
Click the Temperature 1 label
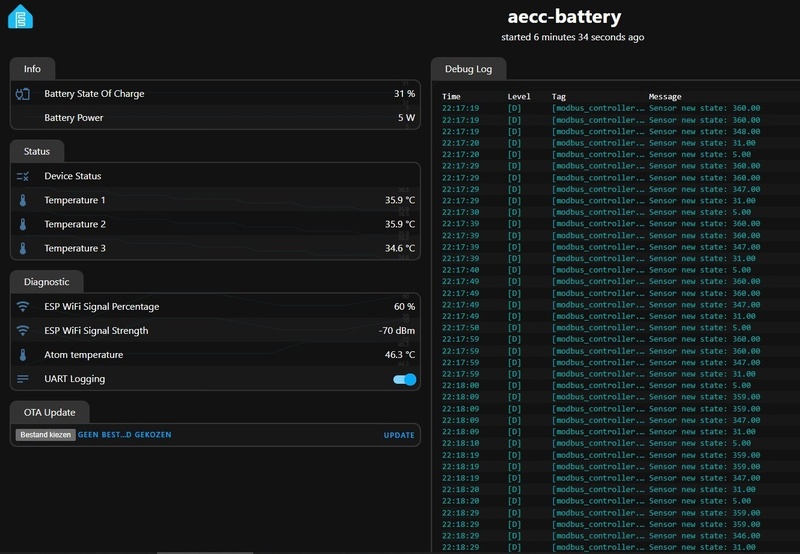[74, 200]
